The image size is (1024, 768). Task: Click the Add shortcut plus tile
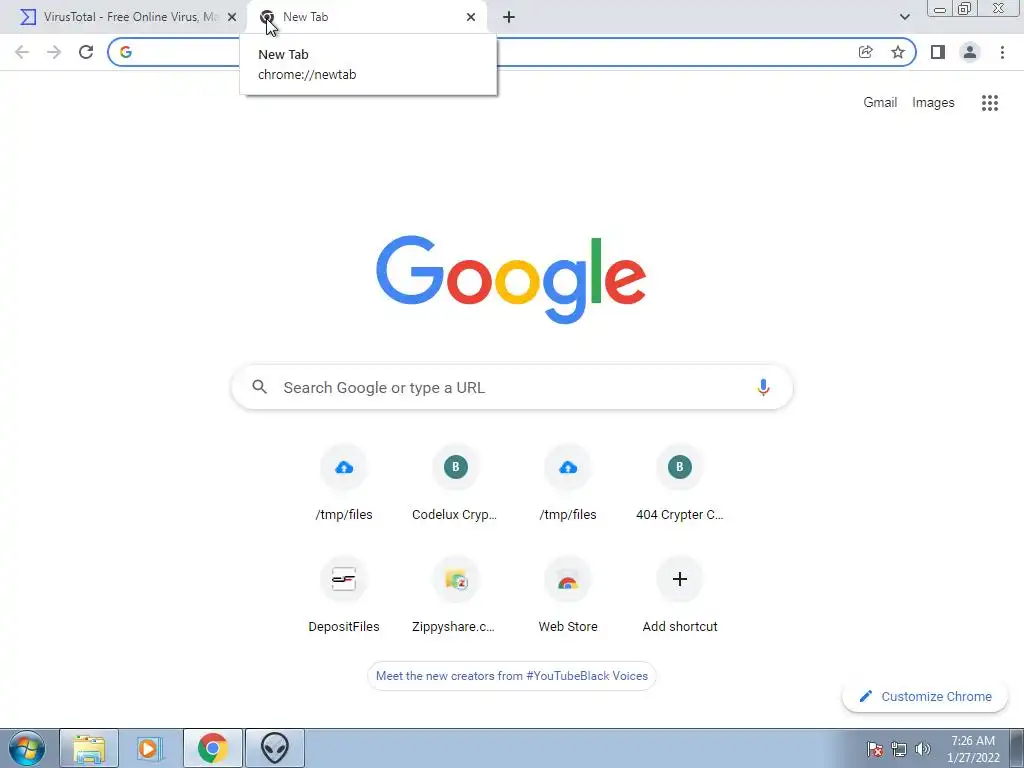click(x=680, y=596)
